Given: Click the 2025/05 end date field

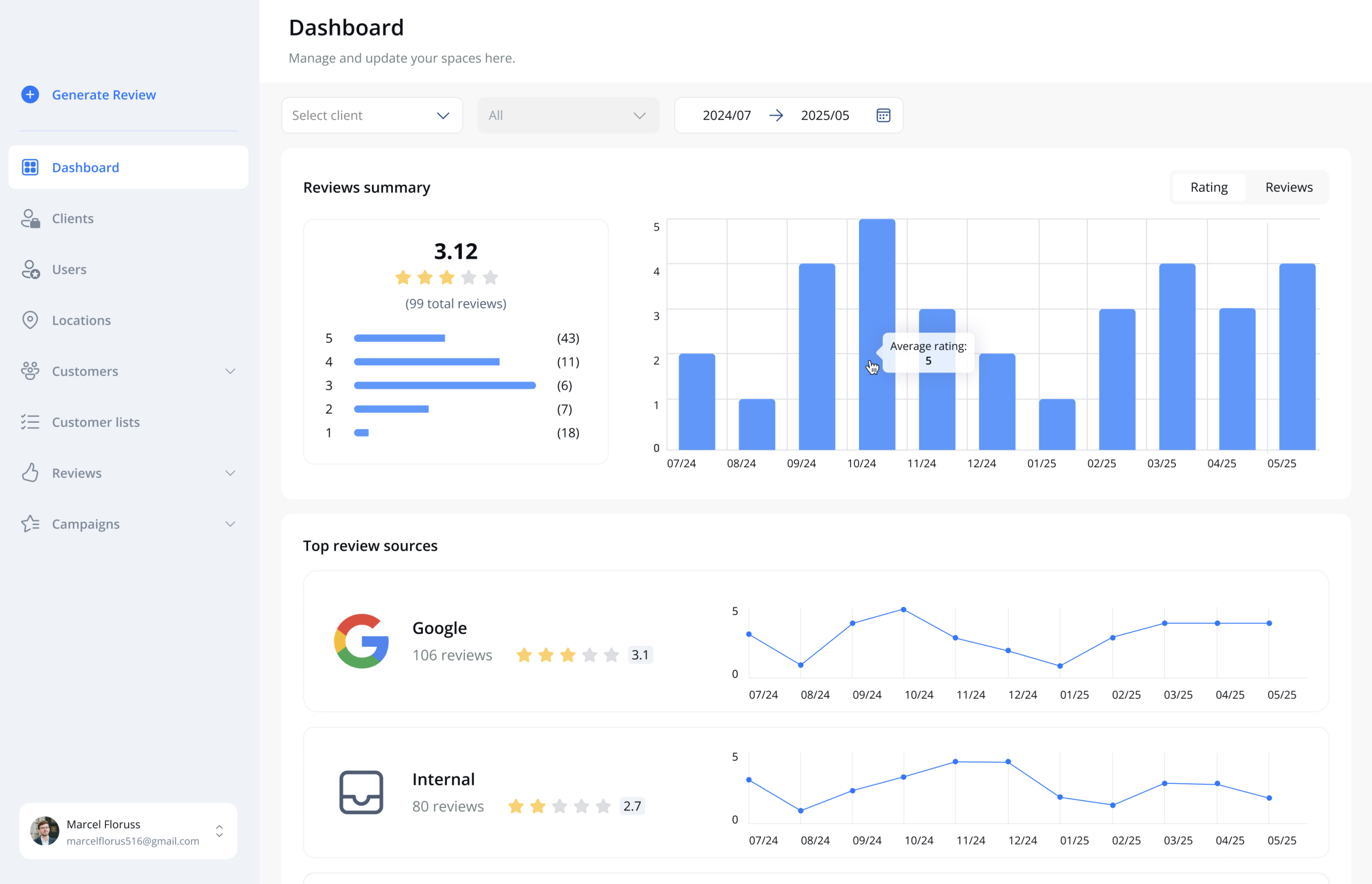Looking at the screenshot, I should click(x=825, y=115).
